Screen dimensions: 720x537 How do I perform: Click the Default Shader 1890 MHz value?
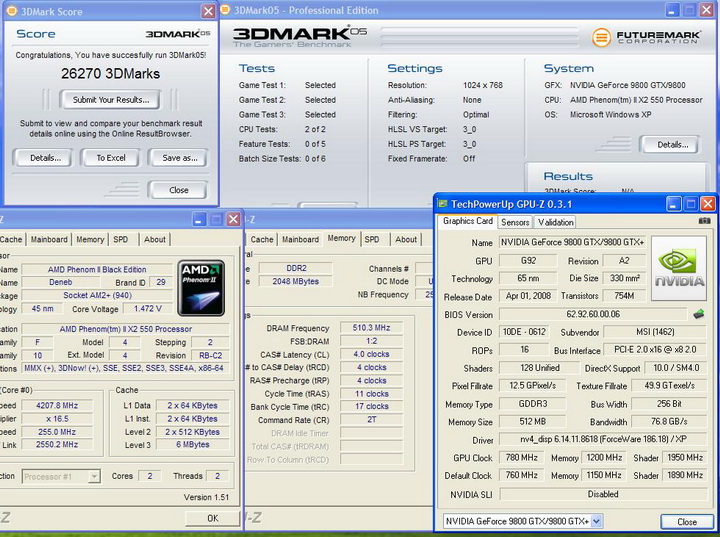pyautogui.click(x=685, y=475)
